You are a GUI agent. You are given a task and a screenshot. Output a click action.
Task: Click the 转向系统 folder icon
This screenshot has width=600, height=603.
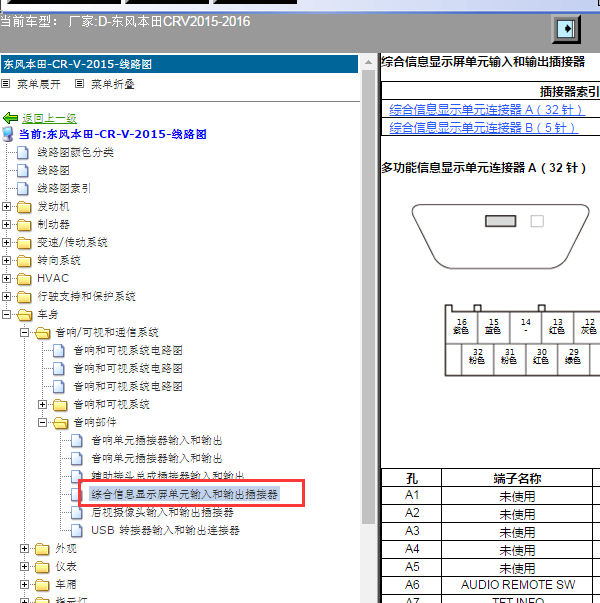point(24,261)
